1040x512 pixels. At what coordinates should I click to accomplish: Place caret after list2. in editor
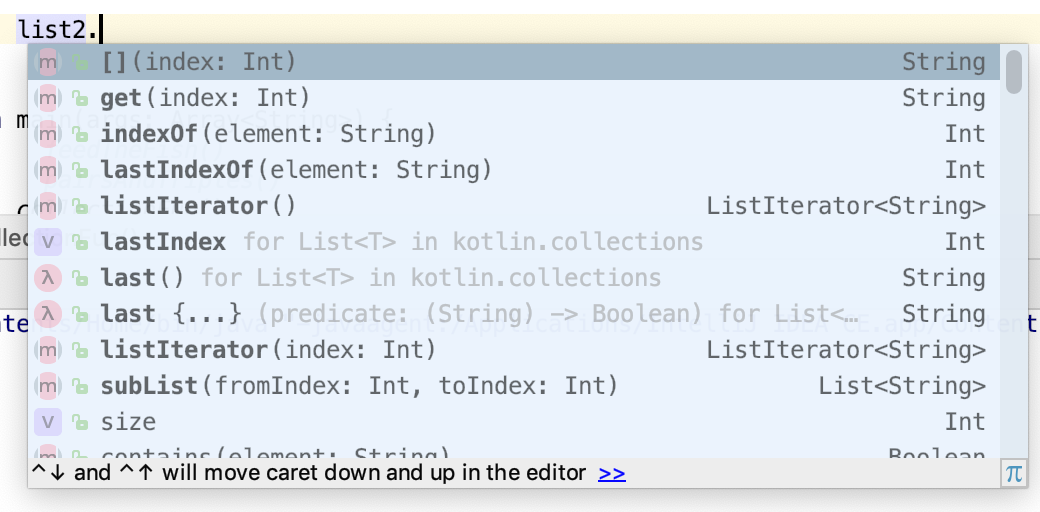coord(102,28)
